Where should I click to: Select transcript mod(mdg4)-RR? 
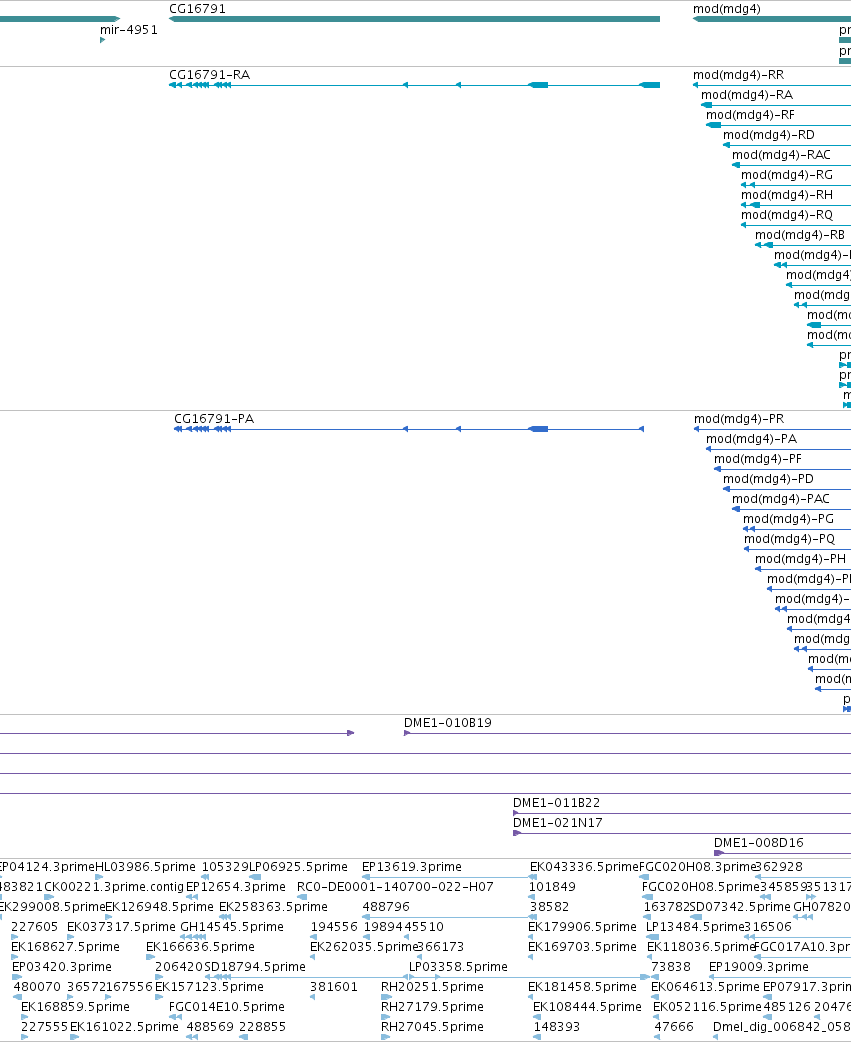pyautogui.click(x=739, y=74)
